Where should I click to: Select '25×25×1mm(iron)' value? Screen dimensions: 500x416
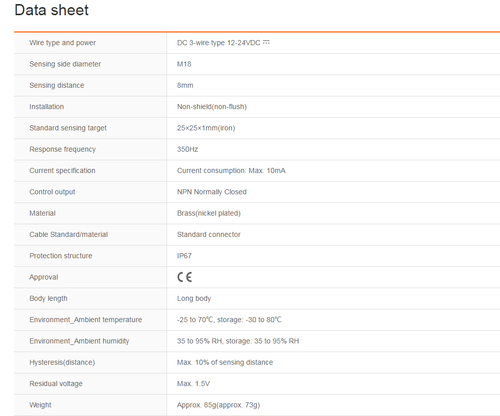pos(206,128)
